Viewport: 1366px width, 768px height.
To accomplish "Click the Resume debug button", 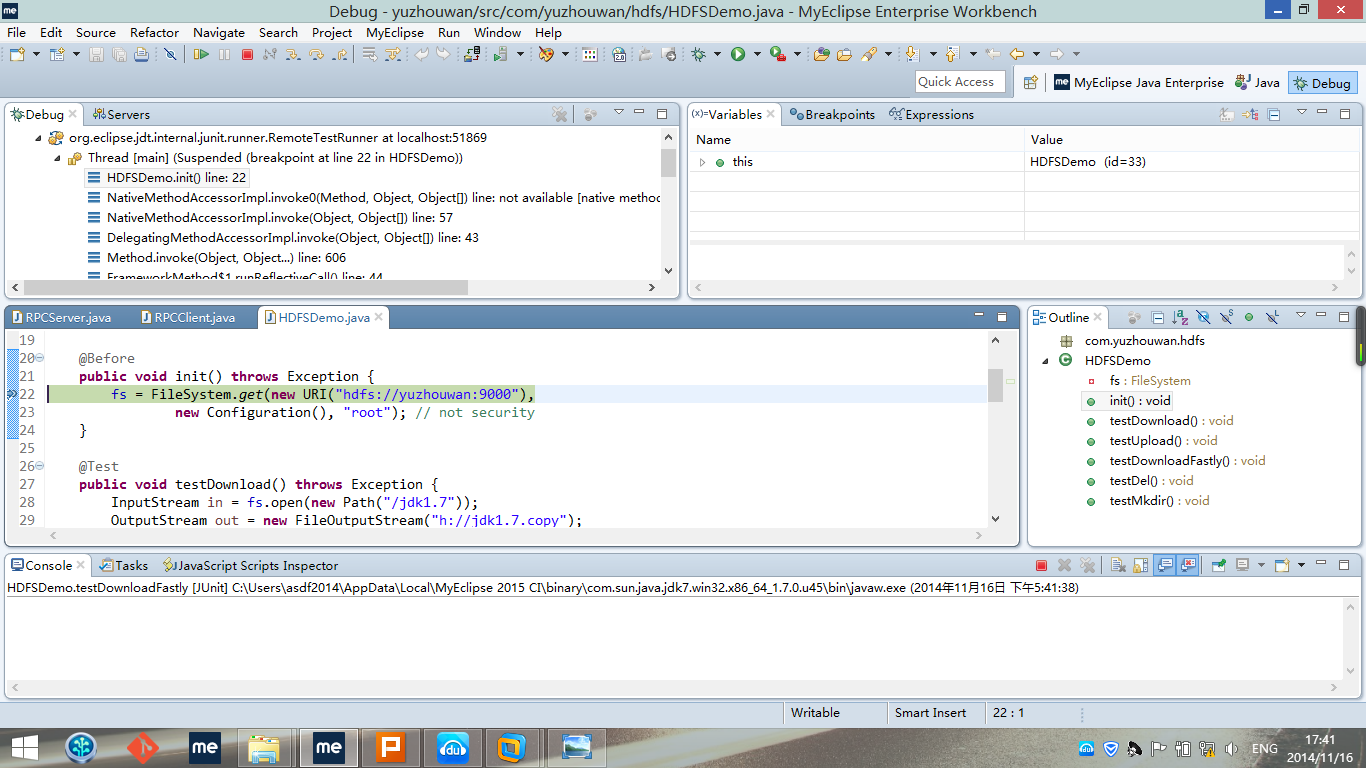I will [202, 54].
